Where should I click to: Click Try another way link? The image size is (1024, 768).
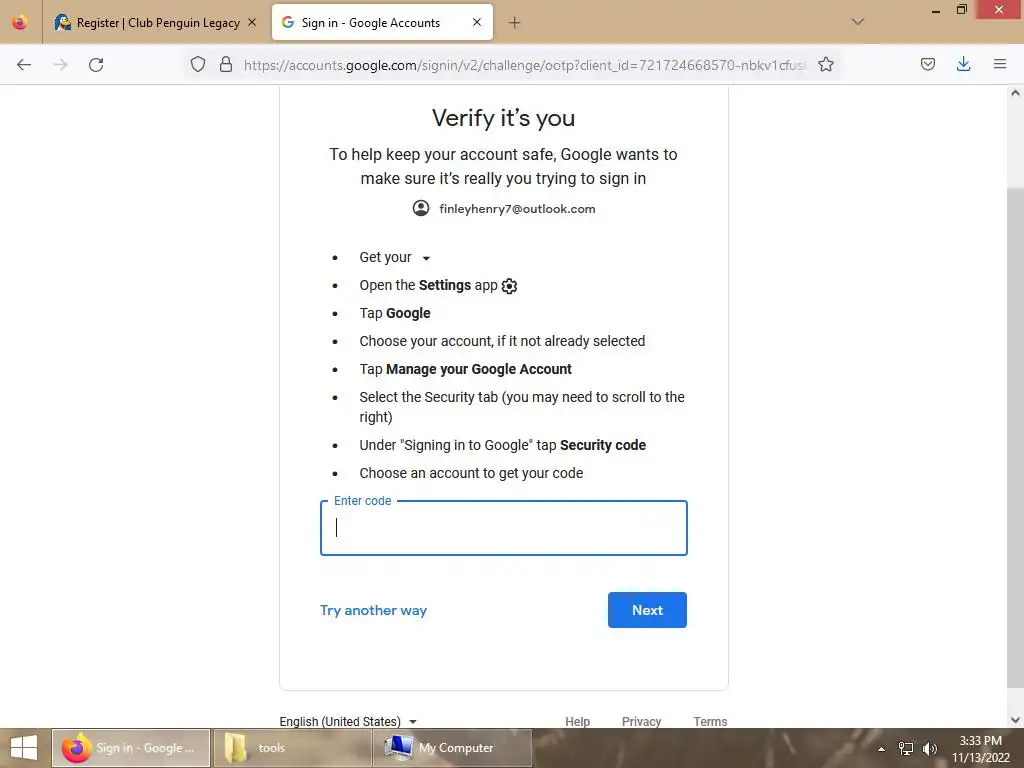[x=373, y=610]
